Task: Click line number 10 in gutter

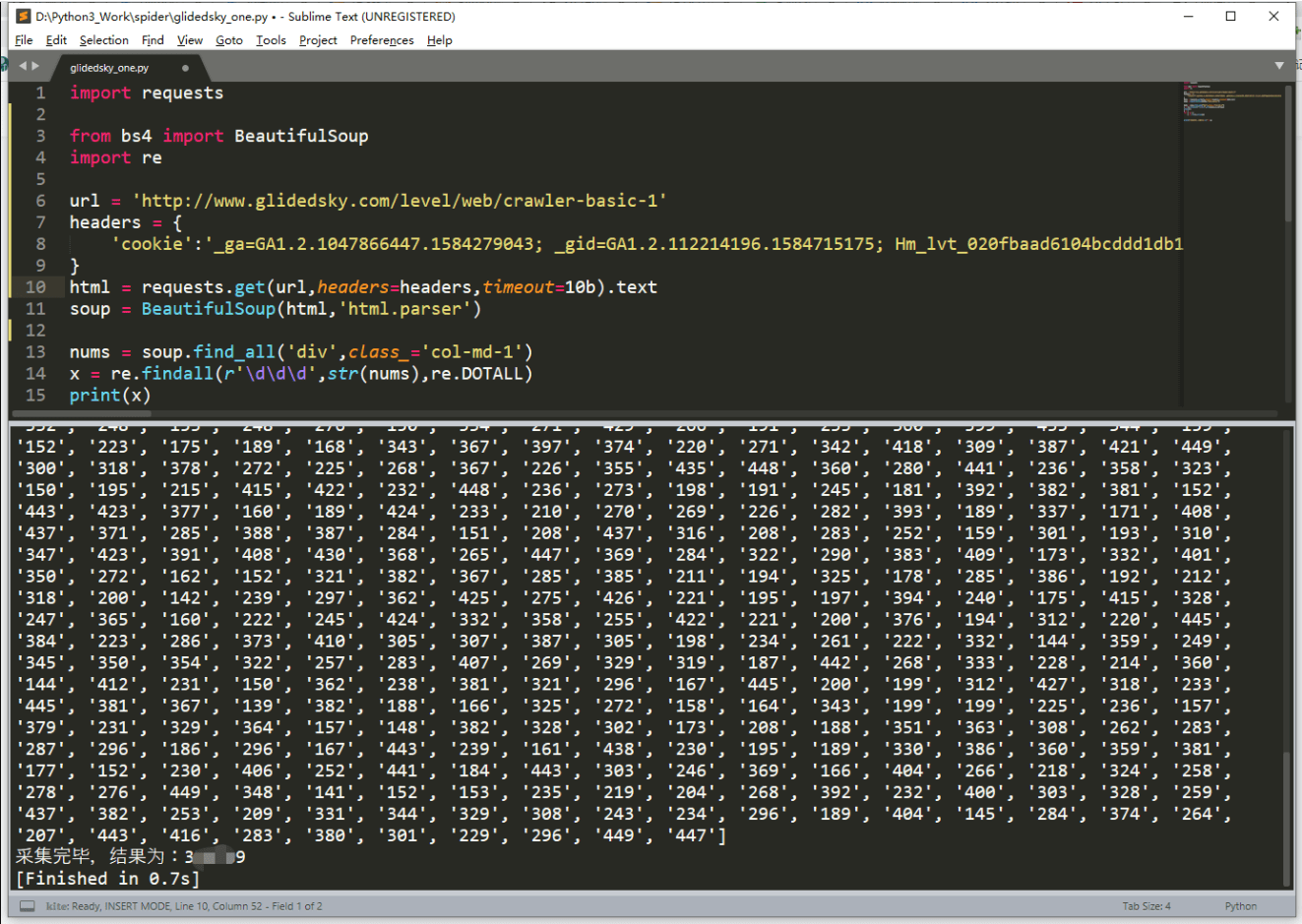Action: (35, 287)
